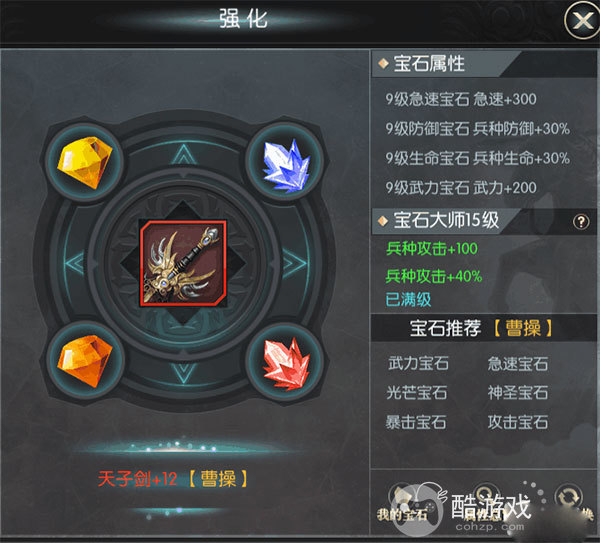Select the red crystal gem slot
This screenshot has width=600, height=543.
click(x=285, y=362)
